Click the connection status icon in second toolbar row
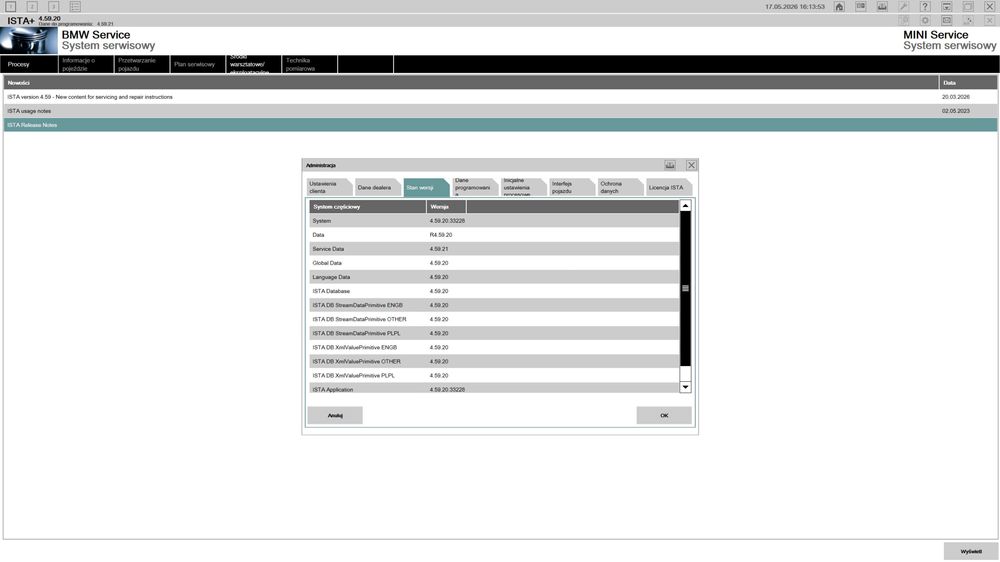The image size is (1000, 562). [x=968, y=20]
